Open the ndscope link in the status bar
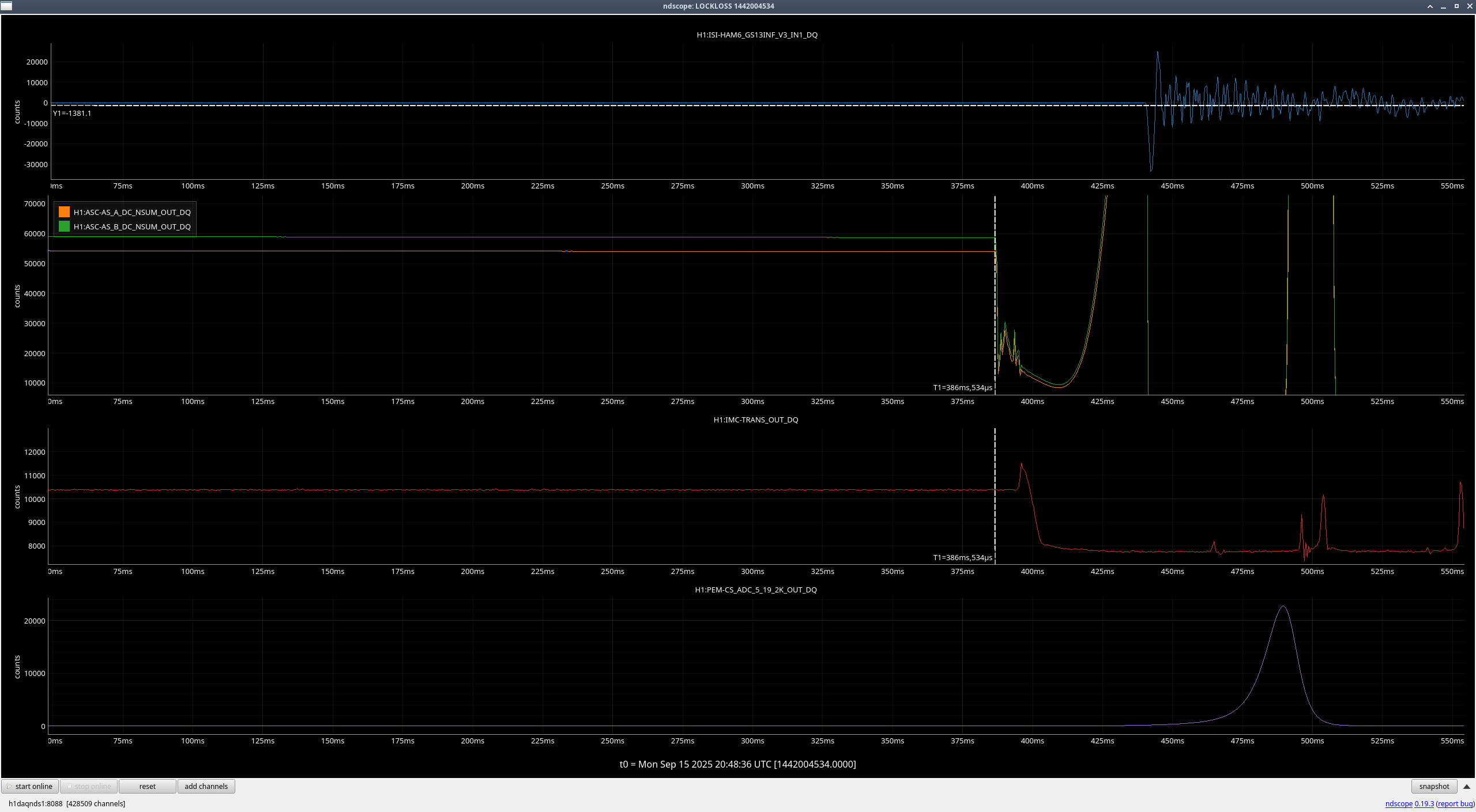Viewport: 1476px width, 812px height. (x=1399, y=803)
